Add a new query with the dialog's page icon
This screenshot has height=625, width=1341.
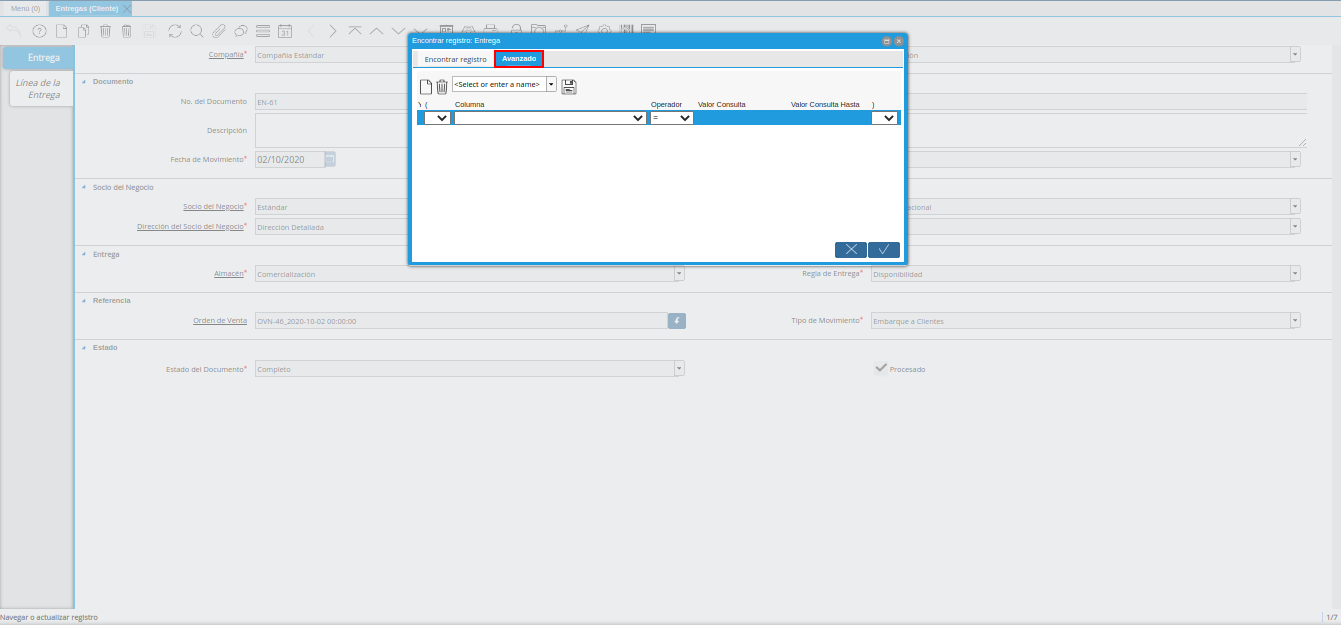[x=425, y=86]
